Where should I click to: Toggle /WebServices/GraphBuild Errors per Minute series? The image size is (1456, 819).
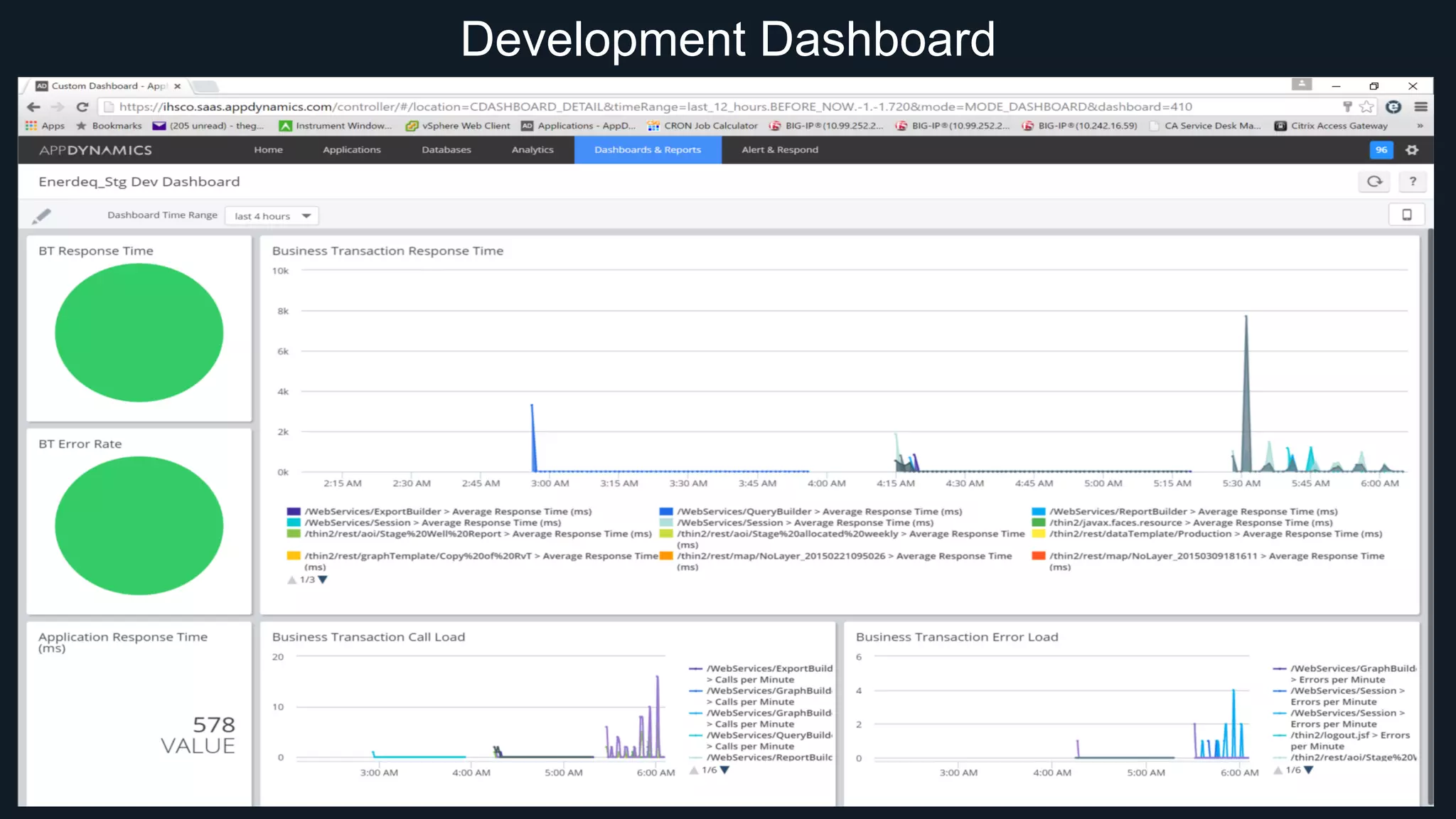click(1345, 674)
